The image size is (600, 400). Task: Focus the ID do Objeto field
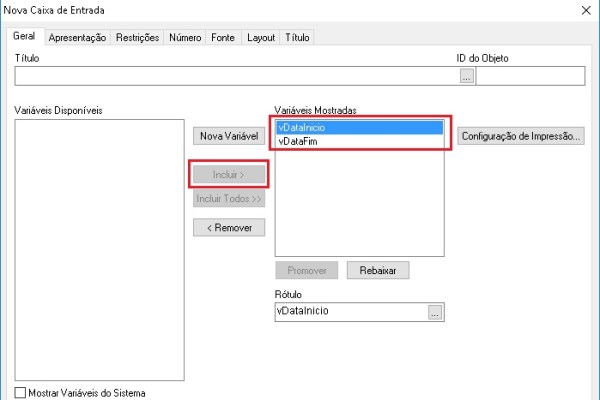(529, 75)
